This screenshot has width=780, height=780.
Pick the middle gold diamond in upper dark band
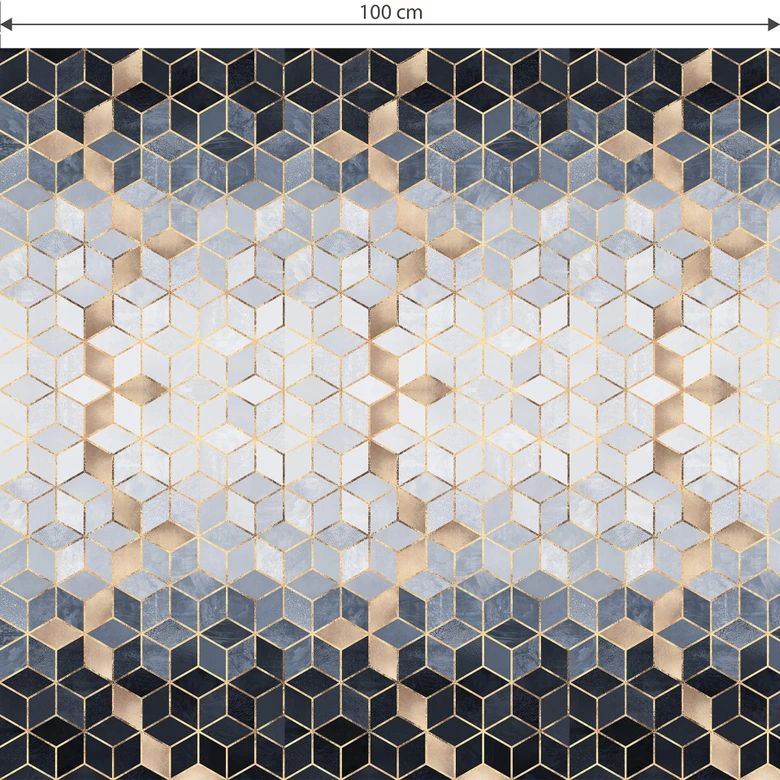tap(342, 146)
